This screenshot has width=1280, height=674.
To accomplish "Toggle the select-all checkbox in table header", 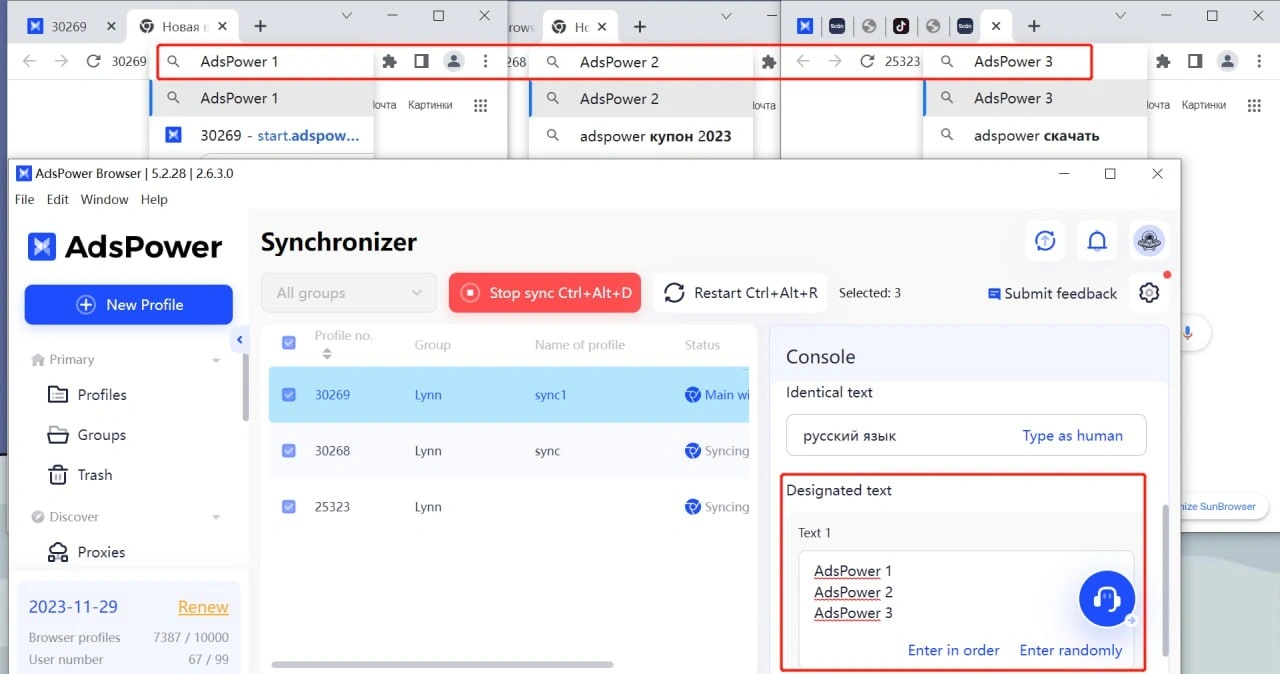I will [289, 343].
